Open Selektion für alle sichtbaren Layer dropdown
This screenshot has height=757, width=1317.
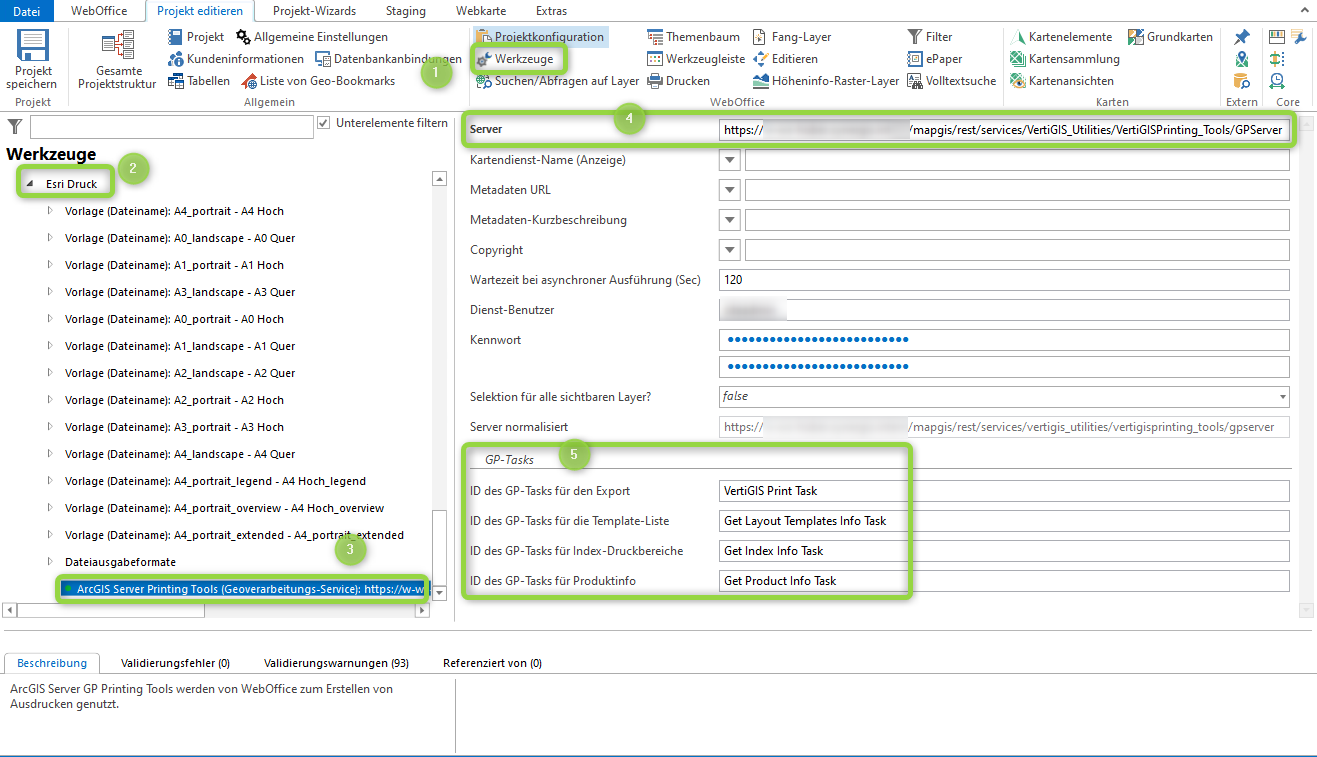(1282, 397)
